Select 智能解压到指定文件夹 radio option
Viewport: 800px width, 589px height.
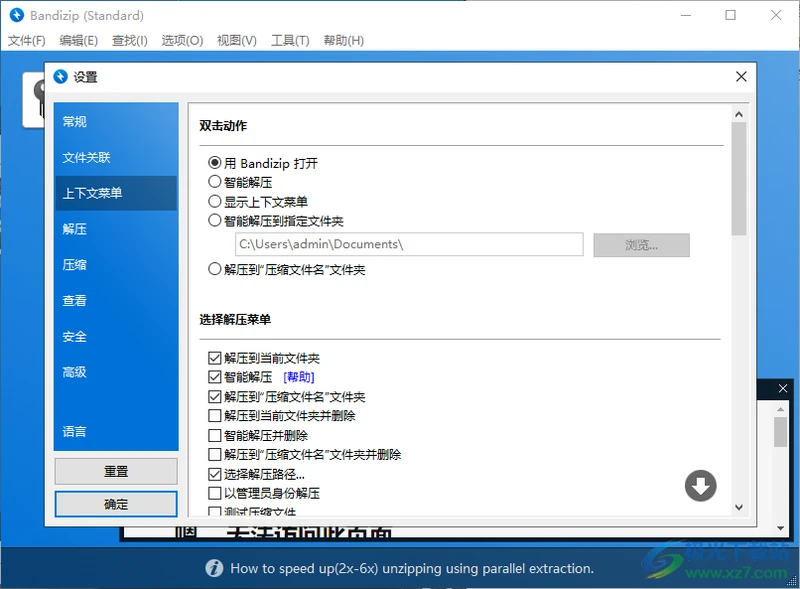[x=215, y=220]
